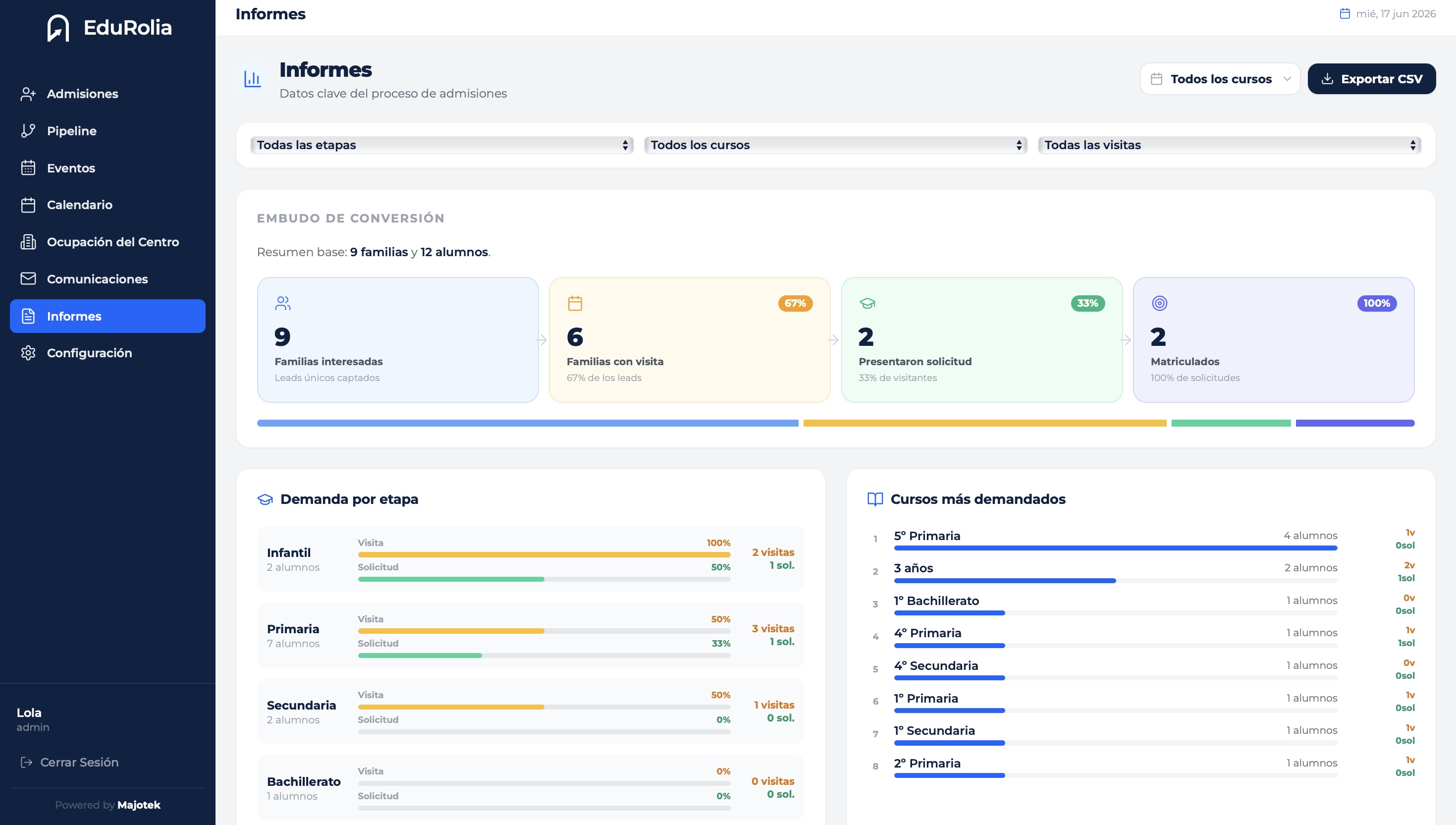
Task: Click the calendar icon next to the date
Action: [x=1345, y=13]
